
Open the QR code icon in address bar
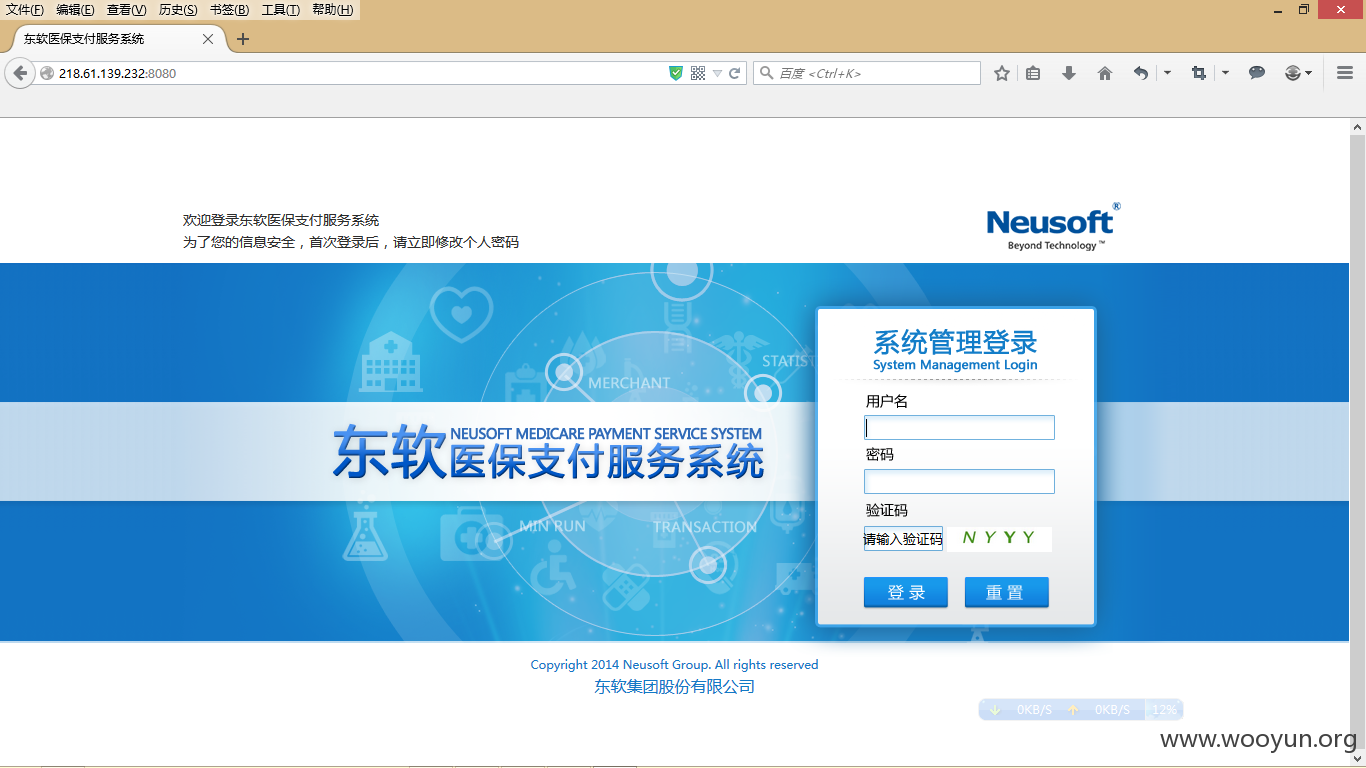[698, 73]
